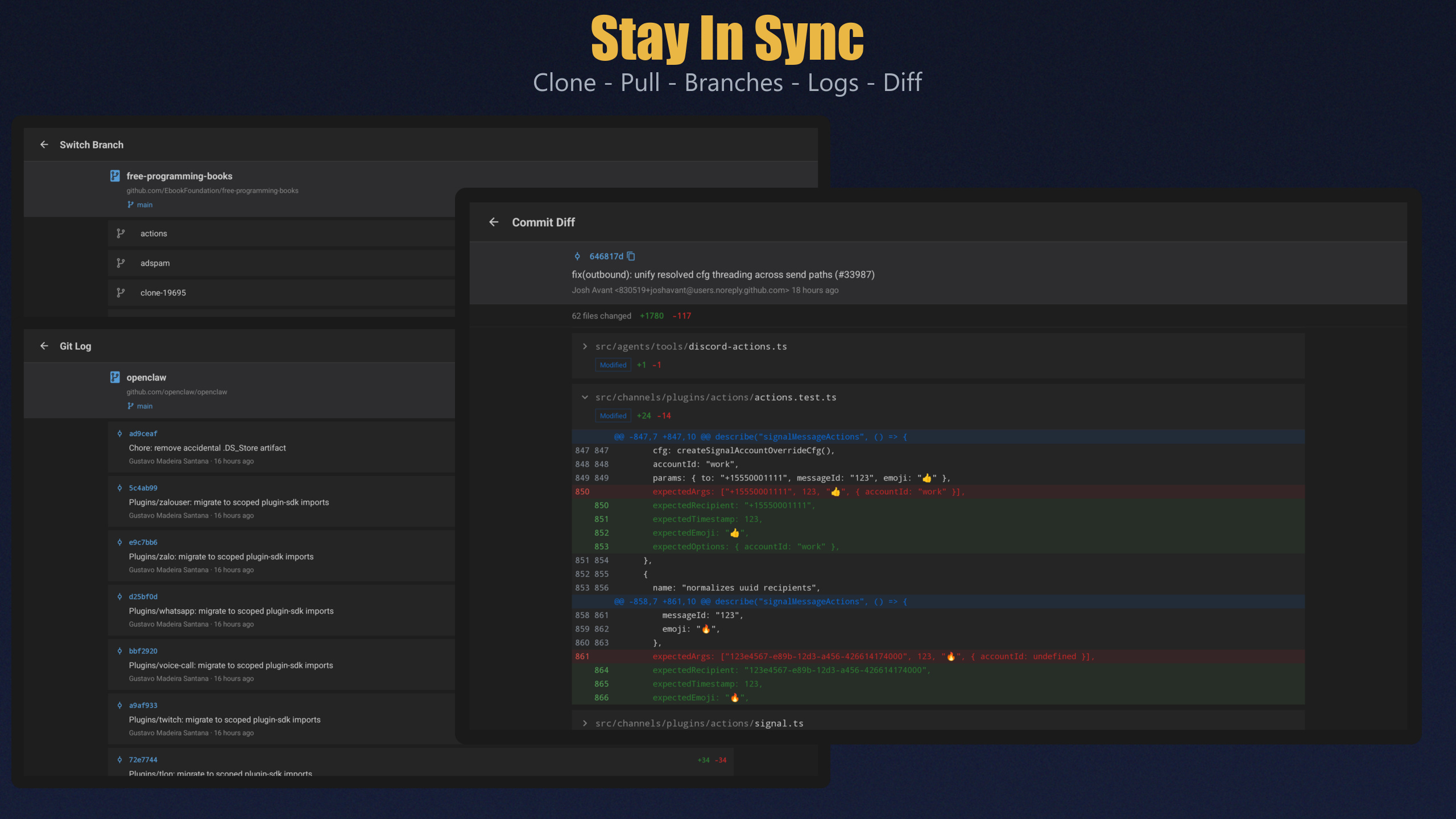Click branch icon next to actions

point(121,233)
